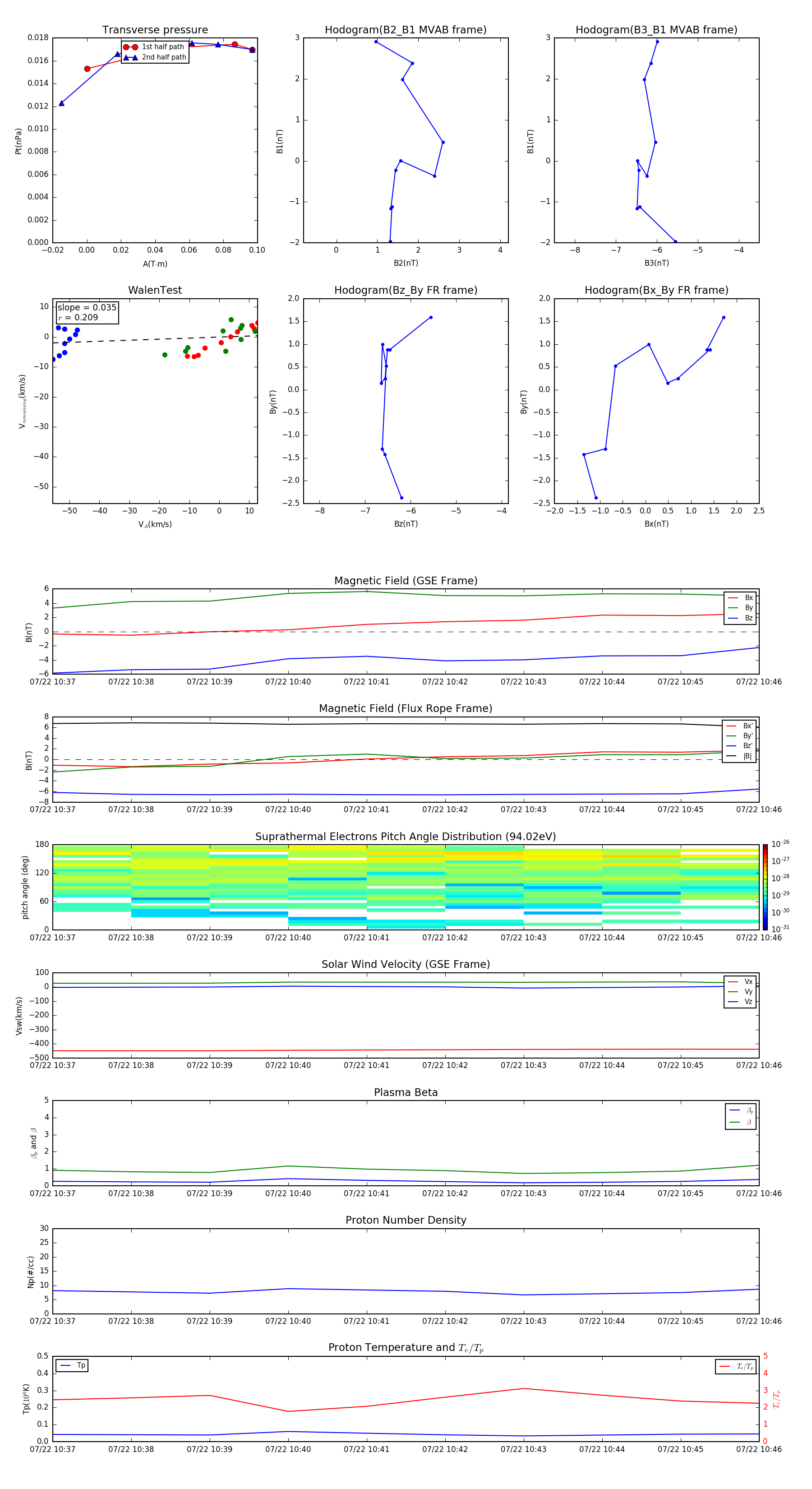Image resolution: width=812 pixels, height=1489 pixels.
Task: Click '07/22 10:41' tick under GSE magnetic field
Action: (x=366, y=682)
